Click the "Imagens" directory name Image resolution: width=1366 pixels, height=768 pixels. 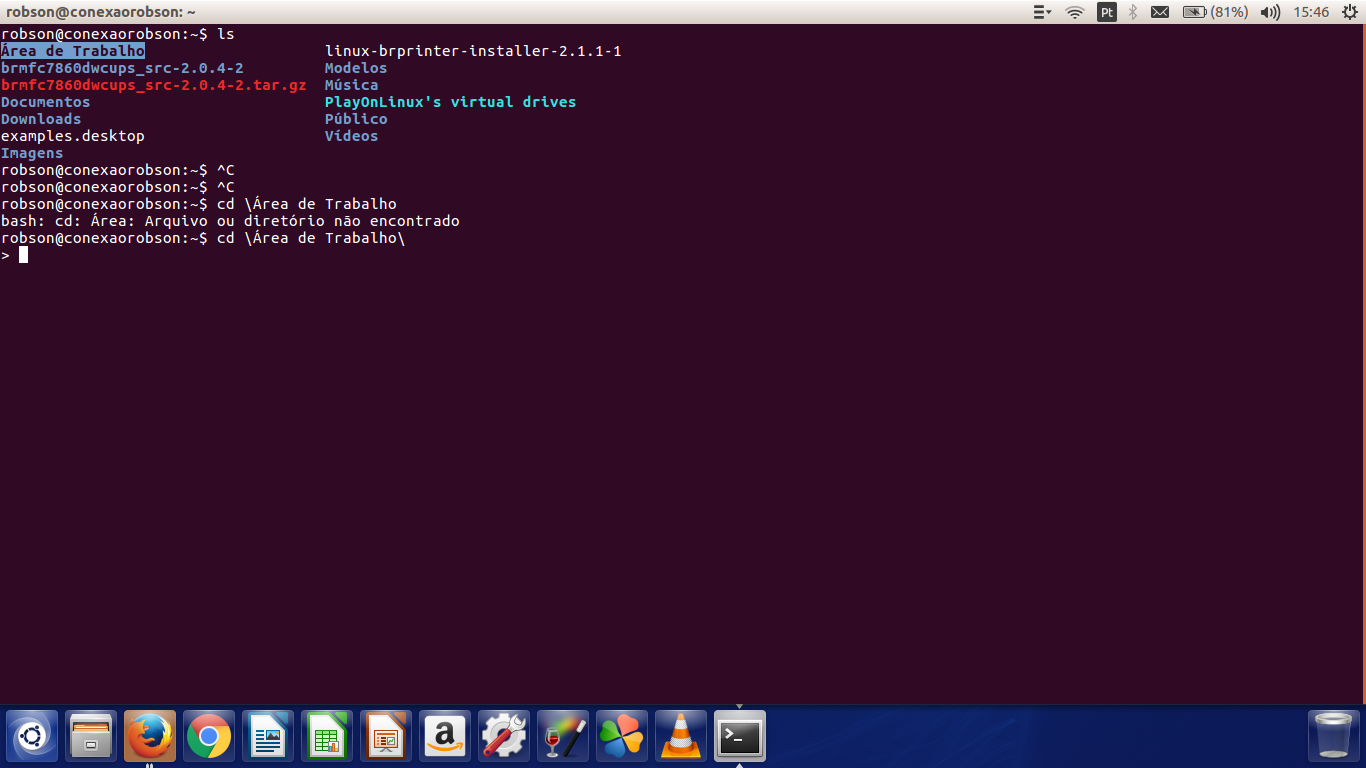(x=32, y=153)
